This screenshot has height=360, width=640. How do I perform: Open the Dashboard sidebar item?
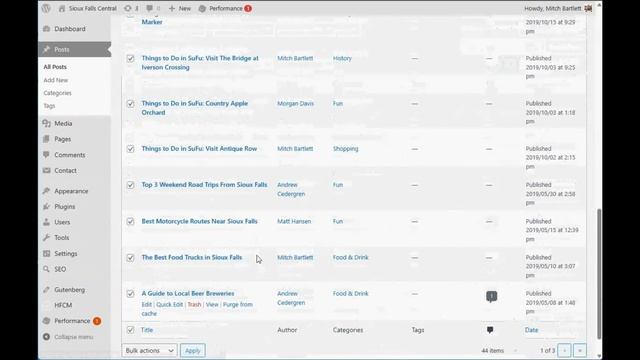70,29
